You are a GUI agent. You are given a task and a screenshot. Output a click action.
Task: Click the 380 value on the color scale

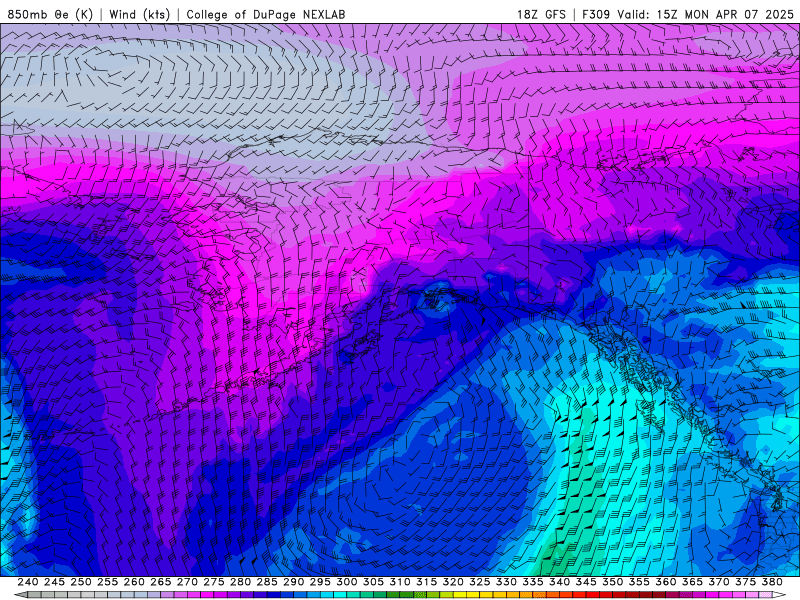772,582
